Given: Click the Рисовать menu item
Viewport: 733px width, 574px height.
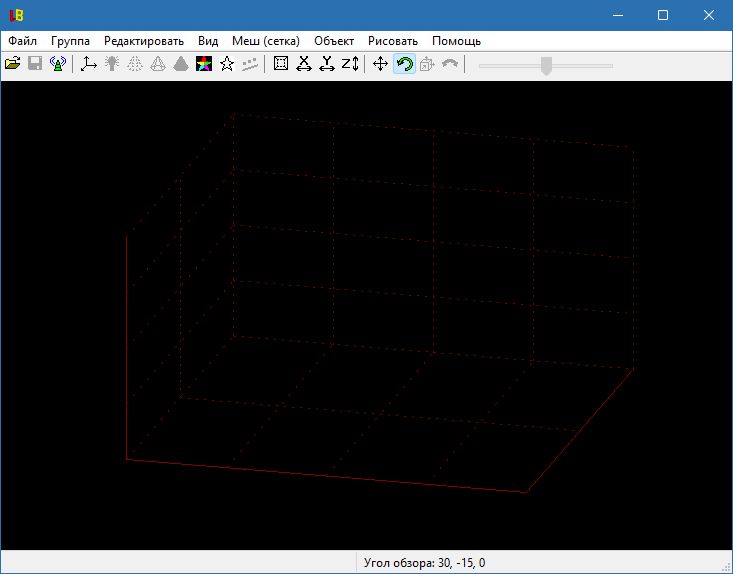Looking at the screenshot, I should [x=393, y=41].
